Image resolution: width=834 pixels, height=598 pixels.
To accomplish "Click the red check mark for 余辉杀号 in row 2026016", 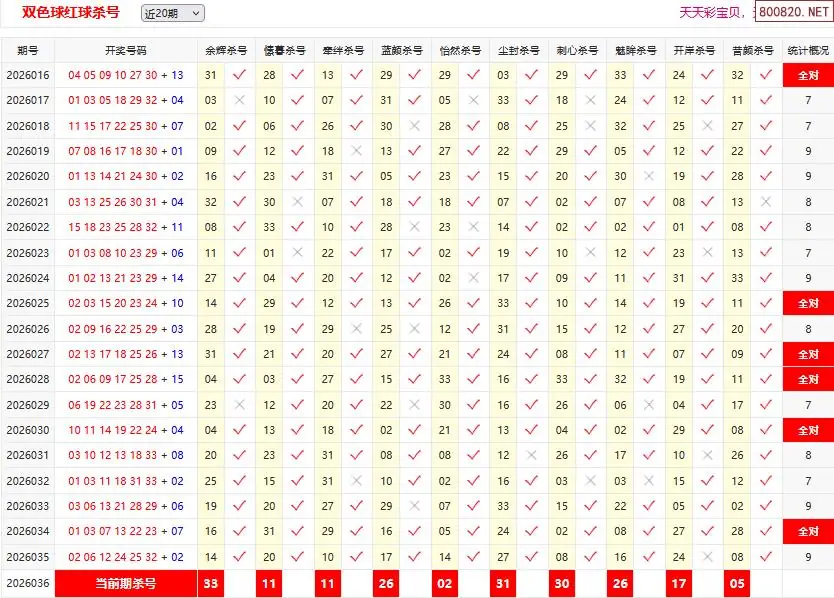I will 239,75.
